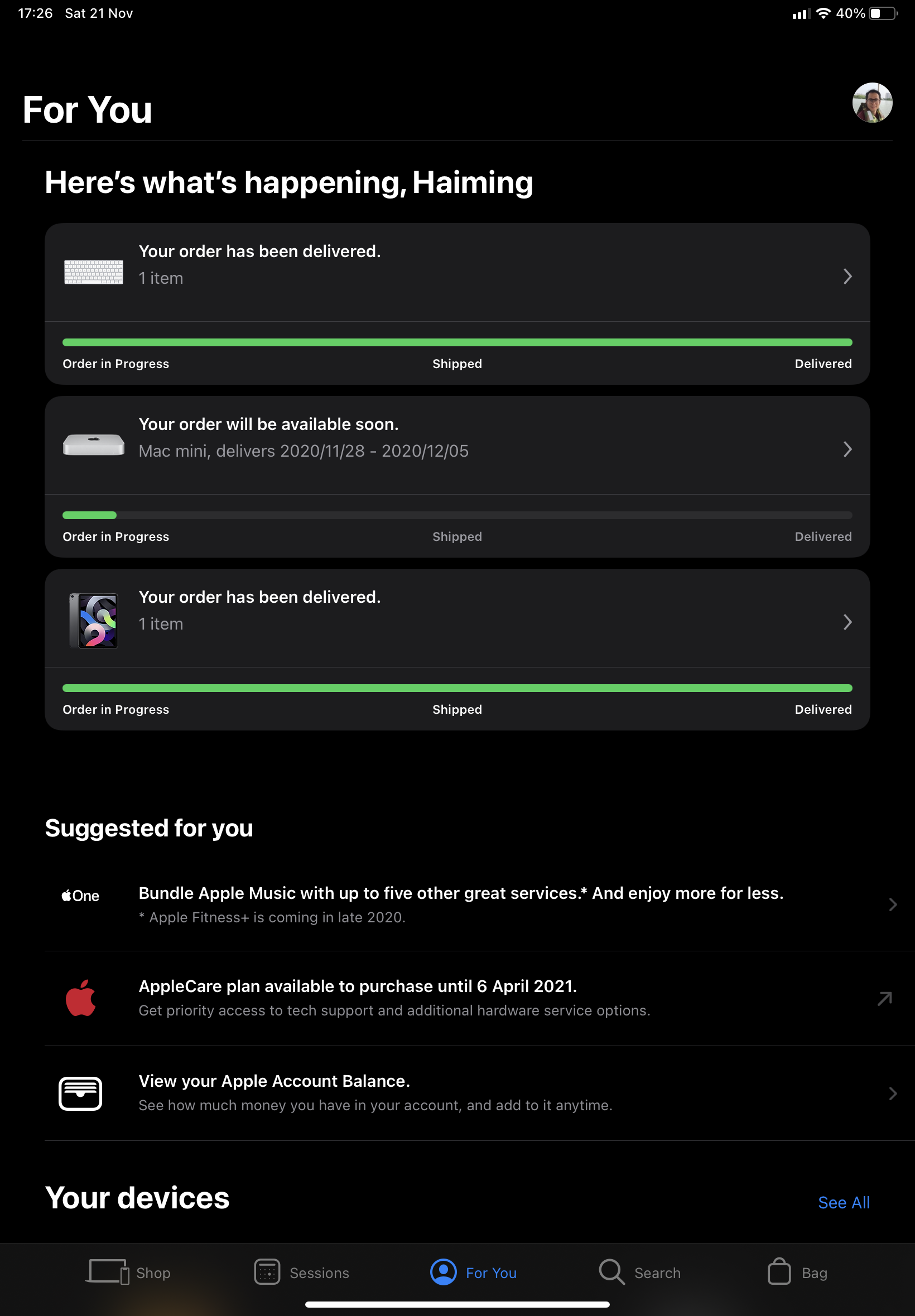Image resolution: width=915 pixels, height=1316 pixels.
Task: Tap the Search magnifier icon
Action: (611, 1272)
